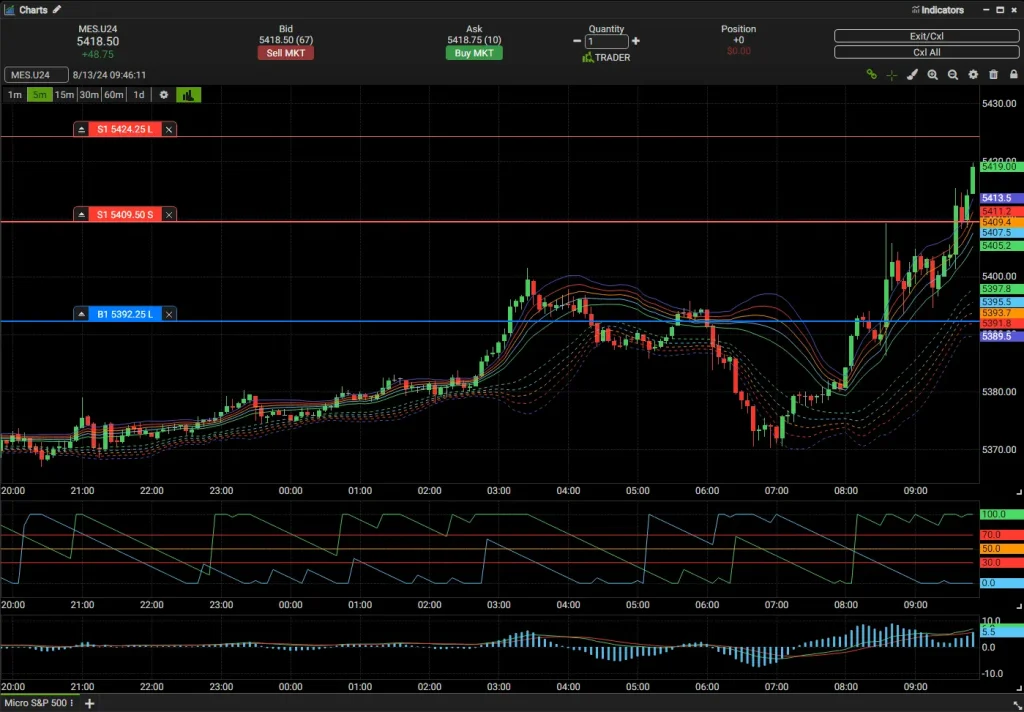Screen dimensions: 1024x712
Task: Select the drawing brush tool
Action: pos(913,75)
